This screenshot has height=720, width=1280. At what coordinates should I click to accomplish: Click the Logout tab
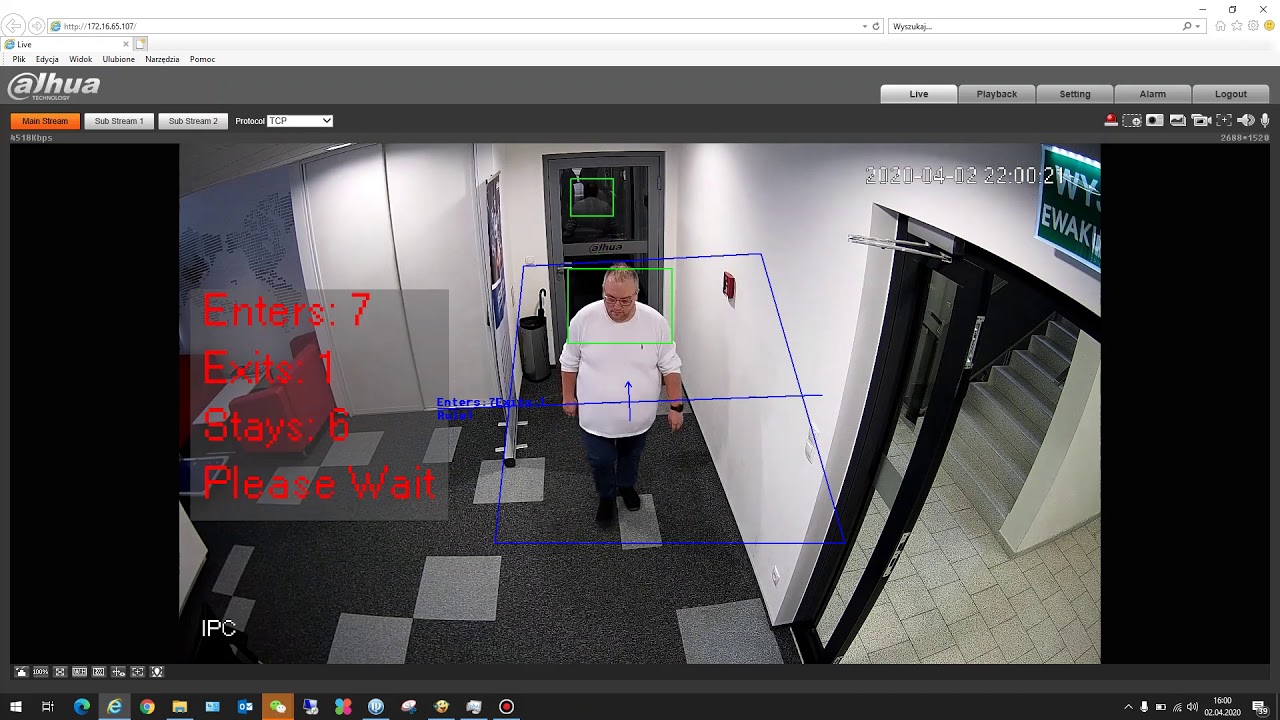click(x=1231, y=94)
